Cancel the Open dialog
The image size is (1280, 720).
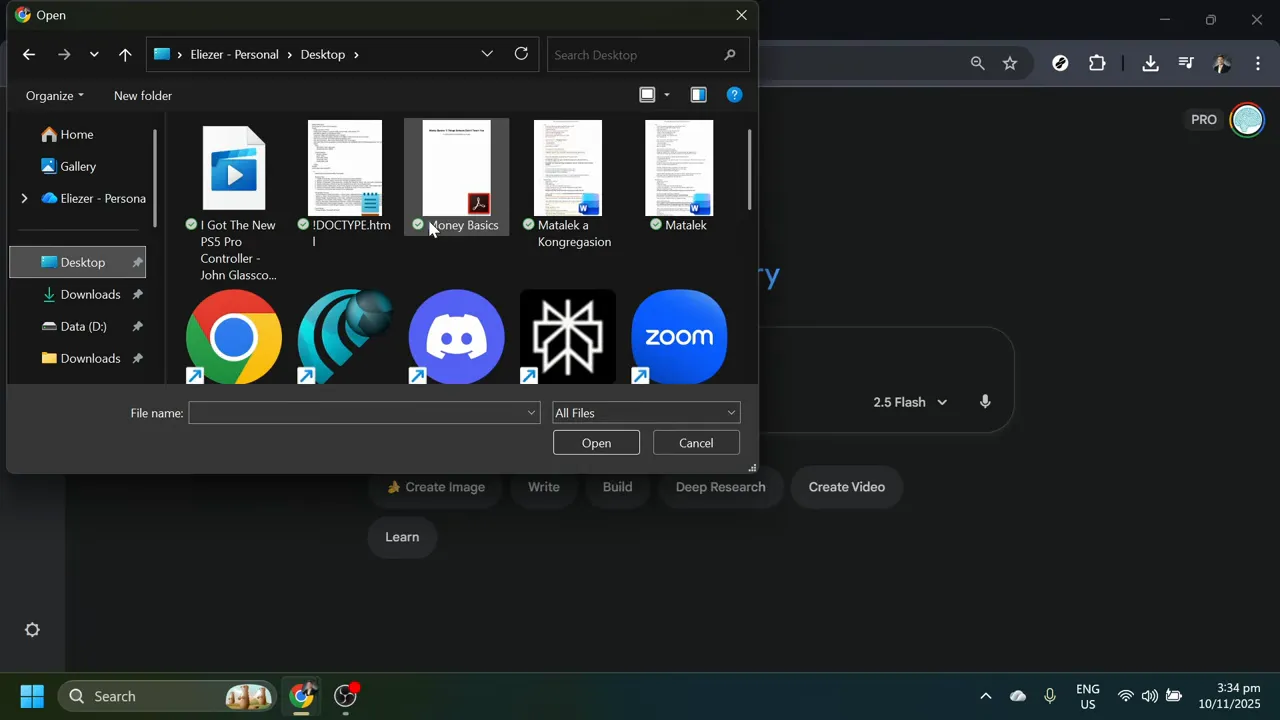696,443
